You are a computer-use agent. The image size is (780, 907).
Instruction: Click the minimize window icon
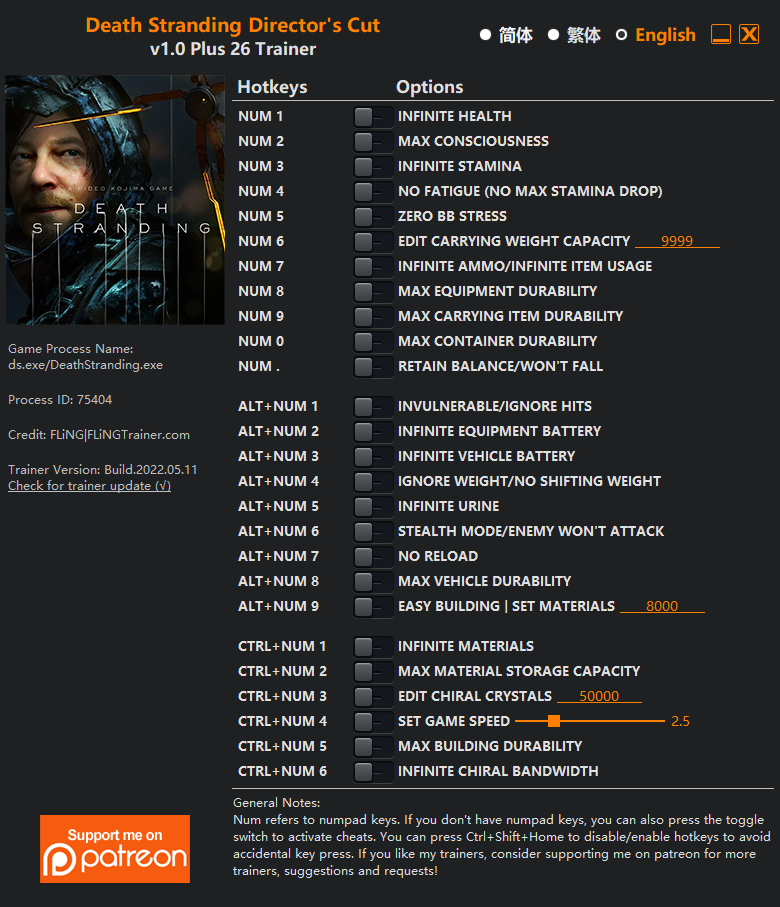coord(720,34)
